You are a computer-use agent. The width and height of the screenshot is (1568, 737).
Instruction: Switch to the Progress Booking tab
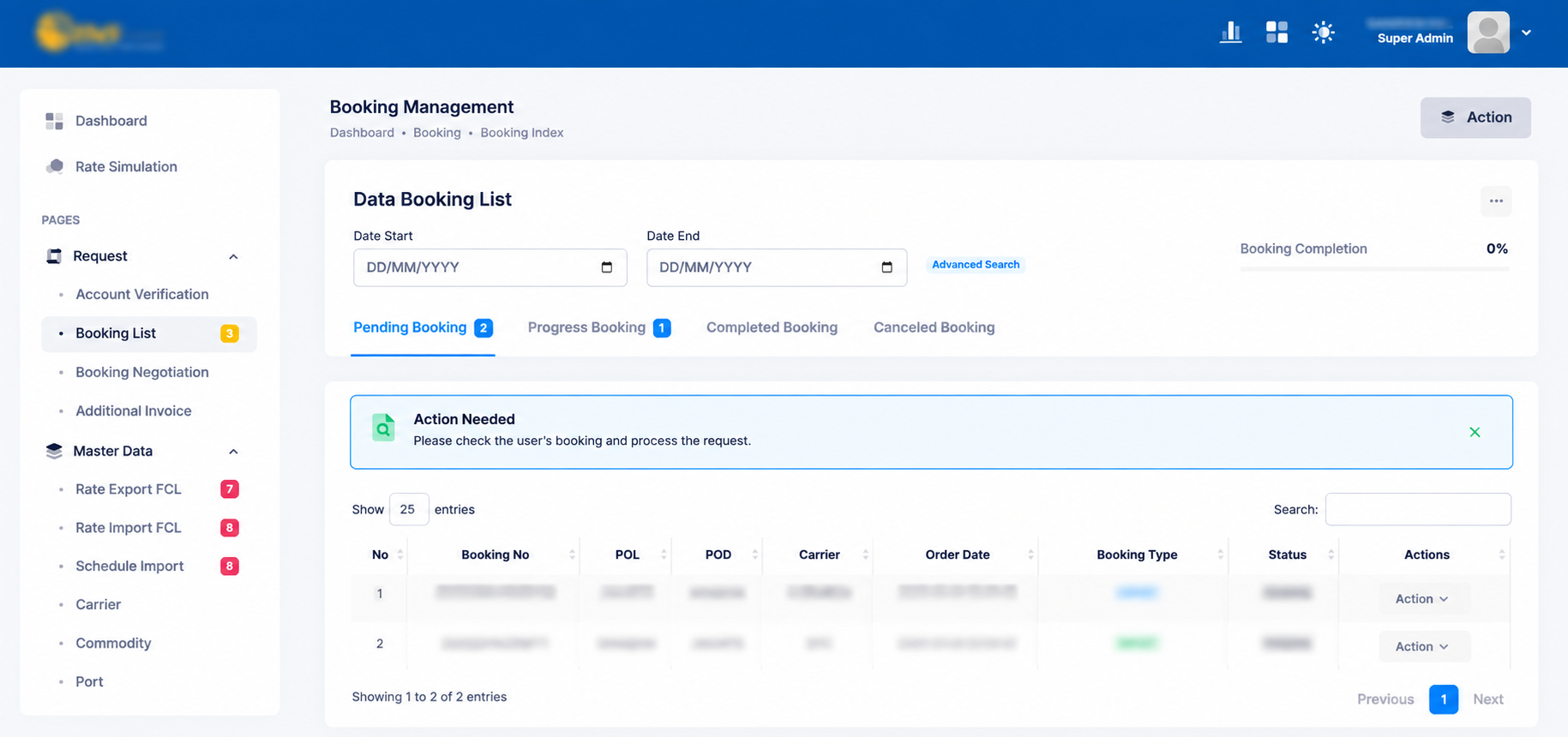tap(599, 327)
